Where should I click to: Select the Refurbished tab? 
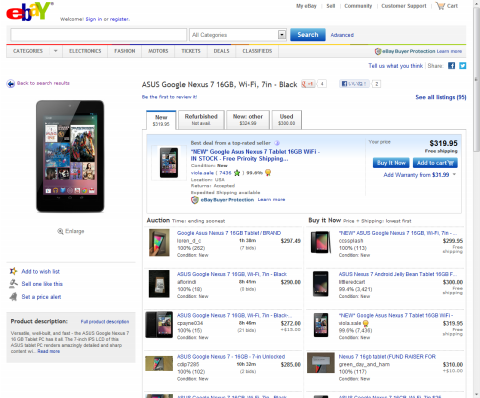tap(201, 120)
